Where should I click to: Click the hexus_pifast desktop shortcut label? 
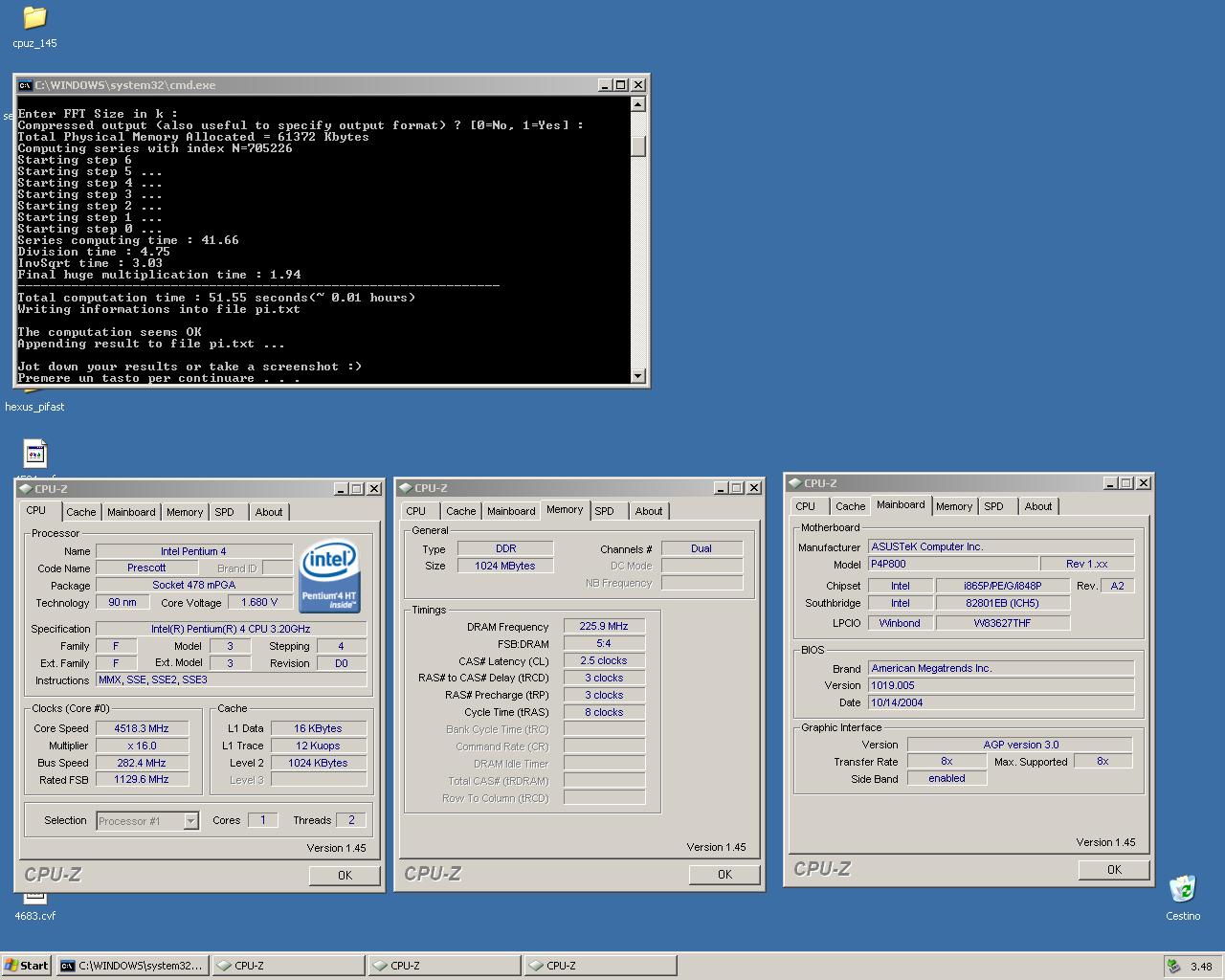click(x=34, y=407)
